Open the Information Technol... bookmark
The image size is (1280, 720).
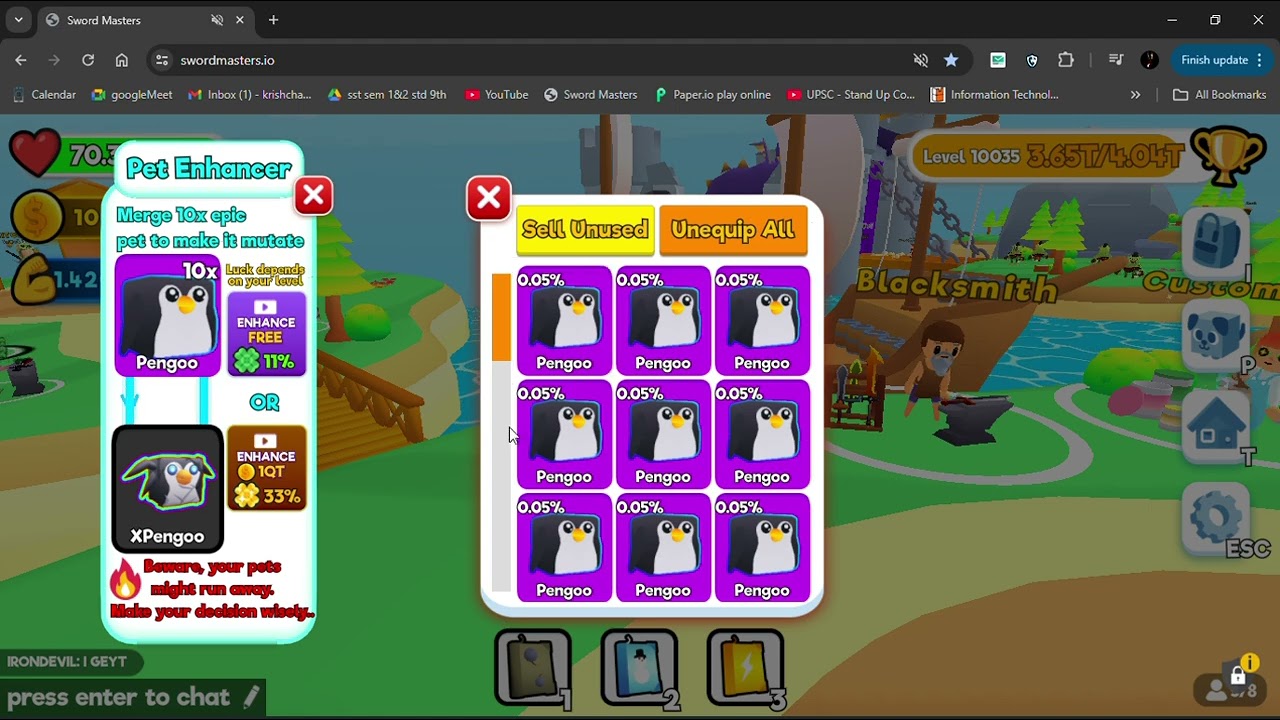(995, 95)
